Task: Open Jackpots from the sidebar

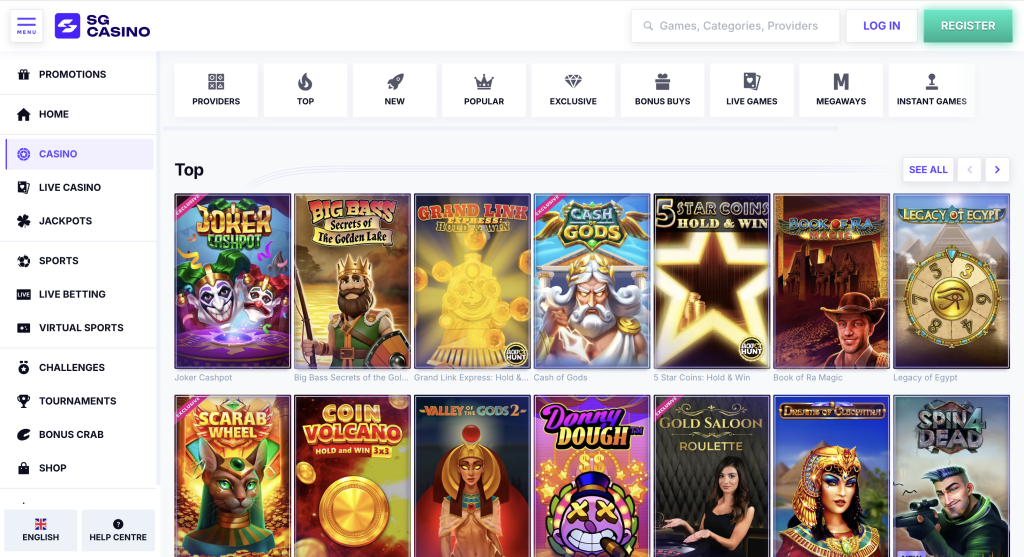Action: coord(65,221)
